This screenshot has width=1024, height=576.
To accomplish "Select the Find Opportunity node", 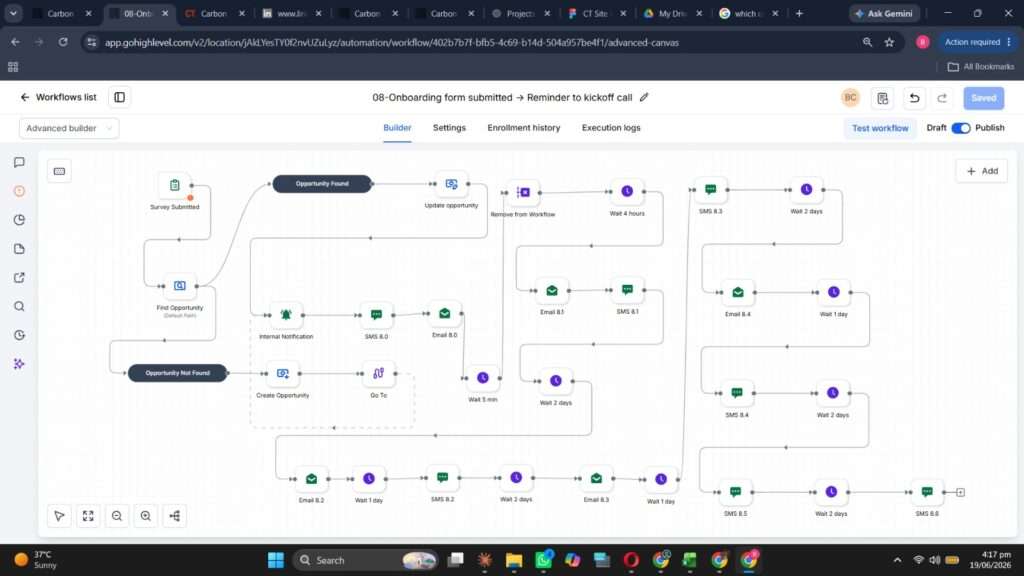I will coord(180,286).
